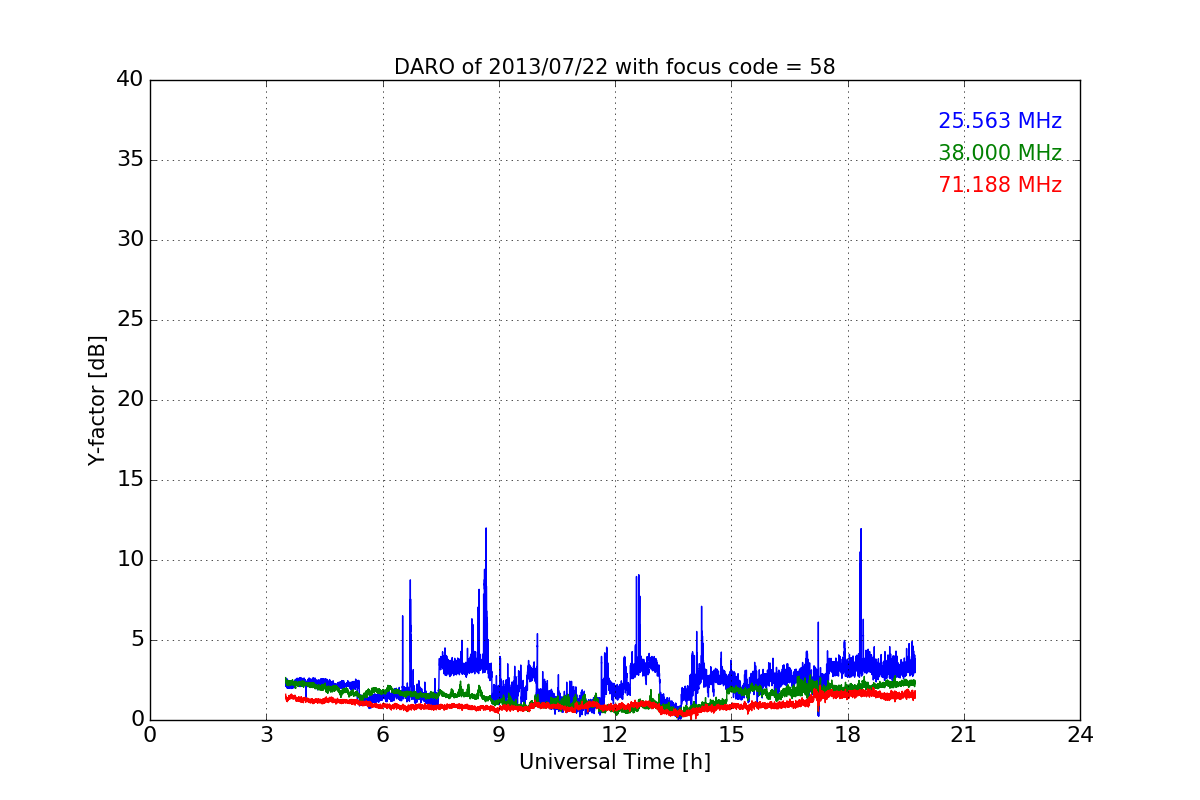Click x-axis tick label '18'
The height and width of the screenshot is (800, 1200).
[848, 735]
